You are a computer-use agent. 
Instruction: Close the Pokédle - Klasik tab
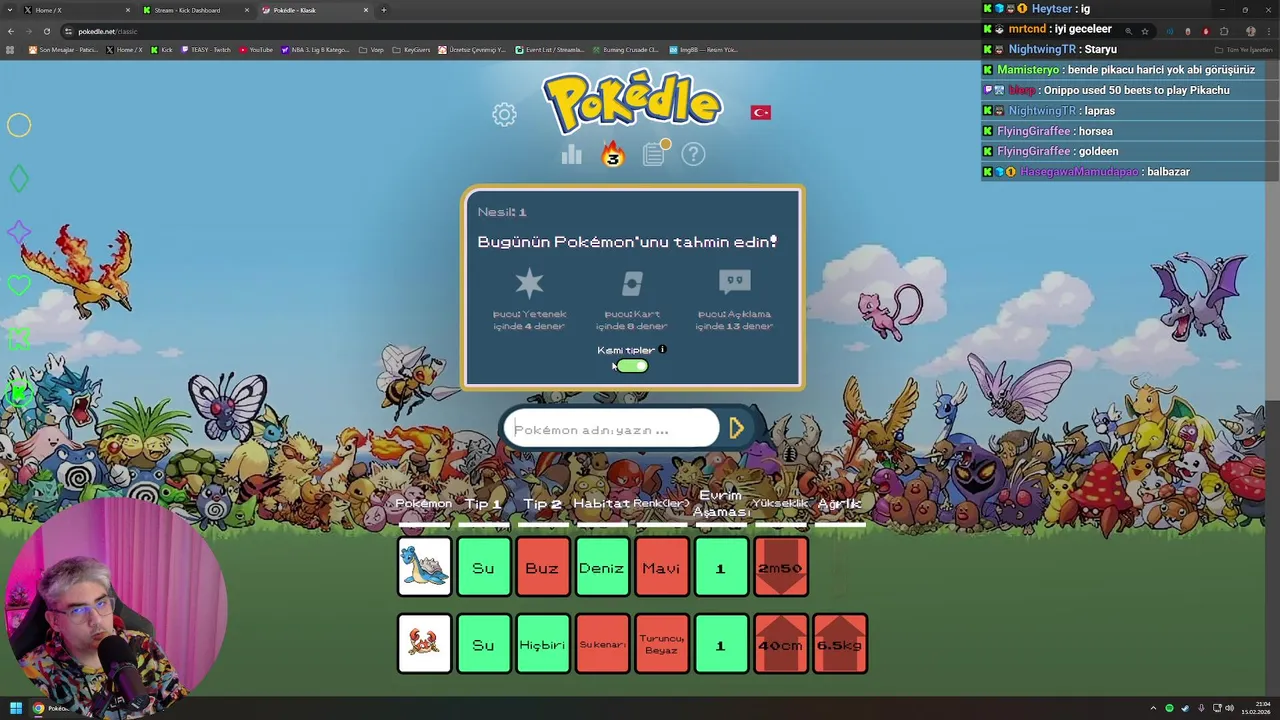pos(366,10)
